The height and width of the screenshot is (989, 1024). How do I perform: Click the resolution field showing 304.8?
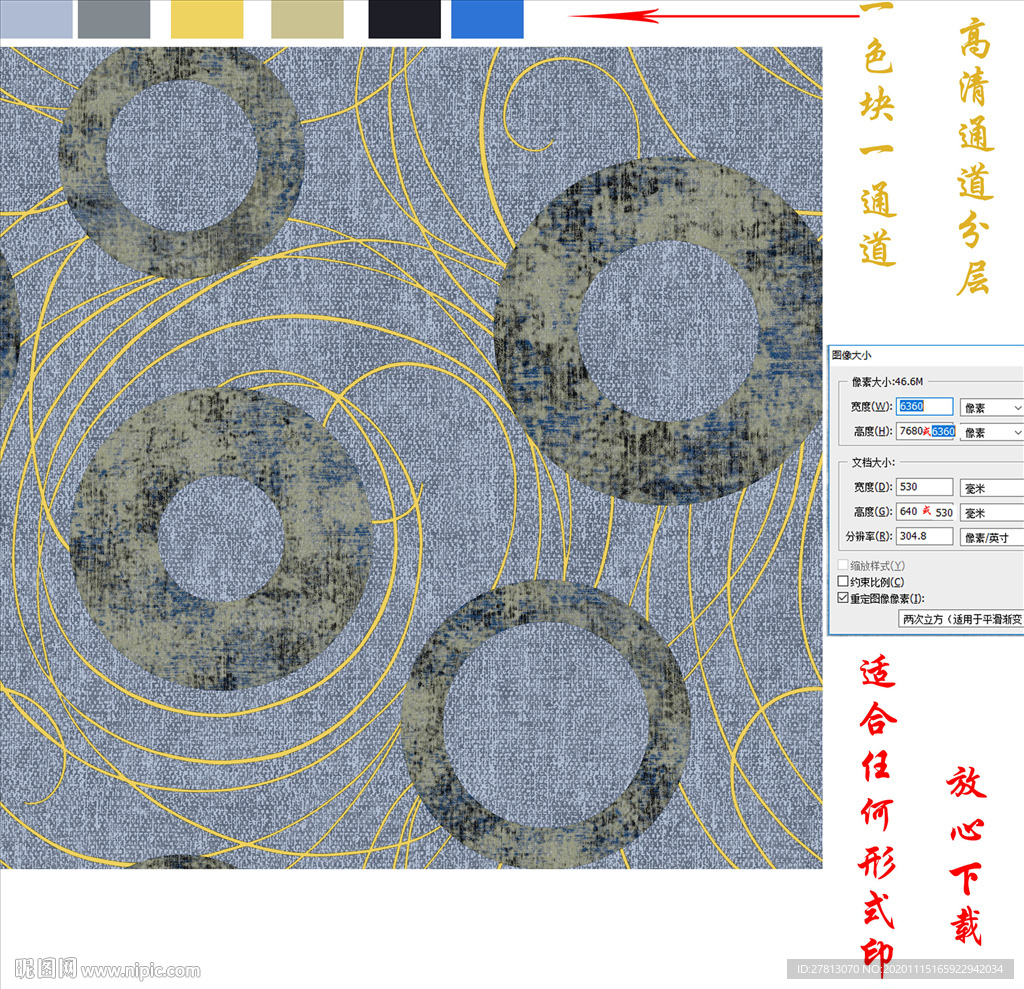[x=925, y=537]
